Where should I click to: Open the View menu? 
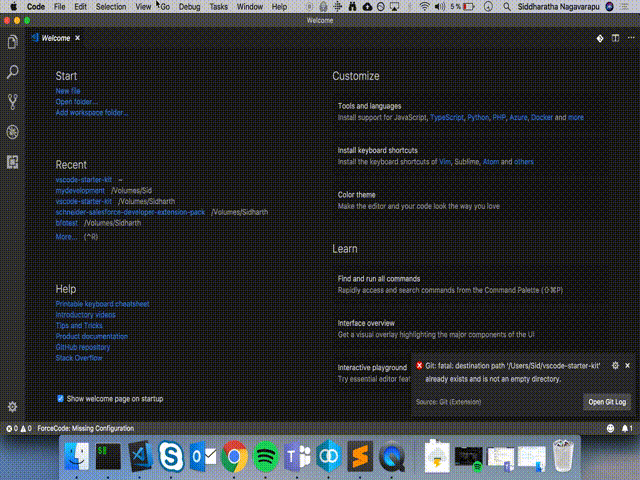pyautogui.click(x=143, y=7)
